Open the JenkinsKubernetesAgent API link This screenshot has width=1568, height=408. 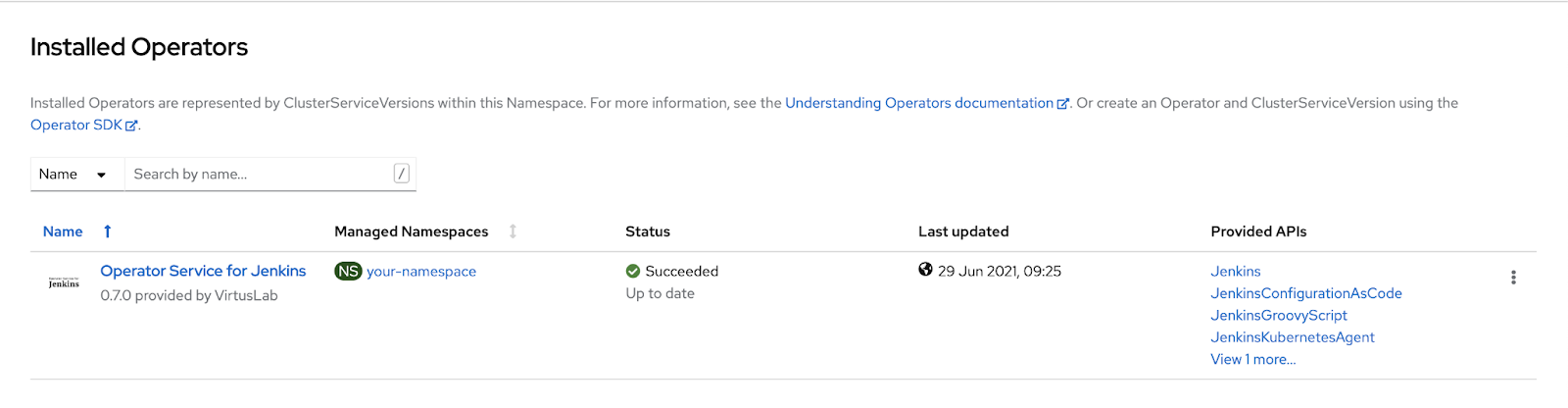click(1292, 337)
